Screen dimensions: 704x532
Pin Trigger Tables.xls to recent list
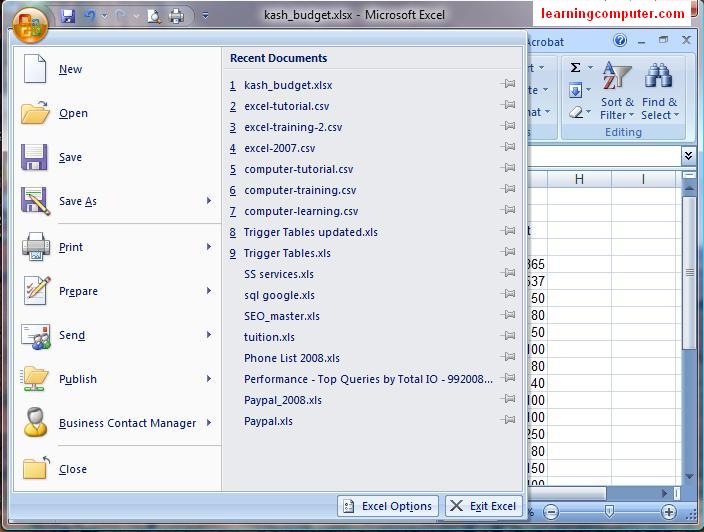[509, 252]
